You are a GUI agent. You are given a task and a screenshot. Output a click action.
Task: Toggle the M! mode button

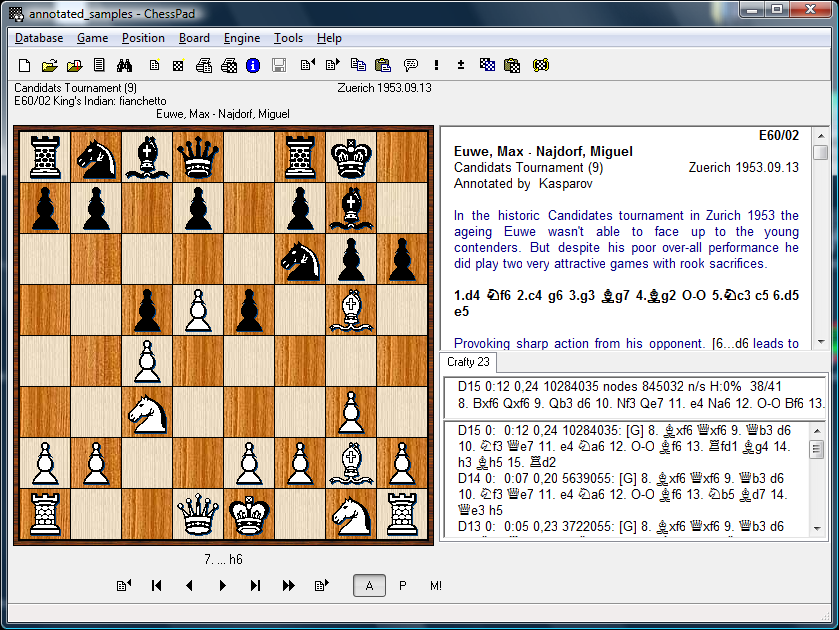click(x=436, y=586)
